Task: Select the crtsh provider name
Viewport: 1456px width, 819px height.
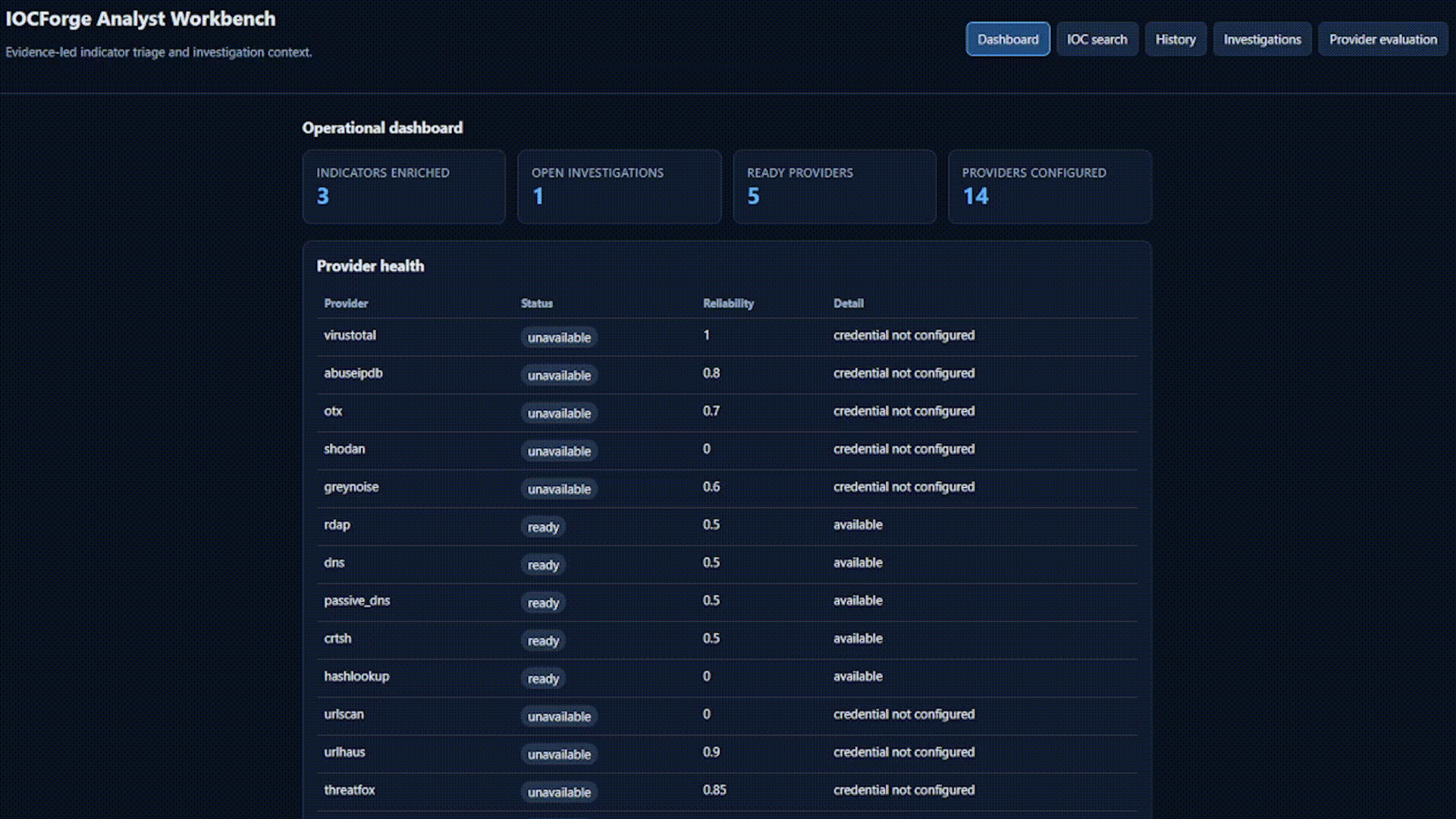Action: 337,639
